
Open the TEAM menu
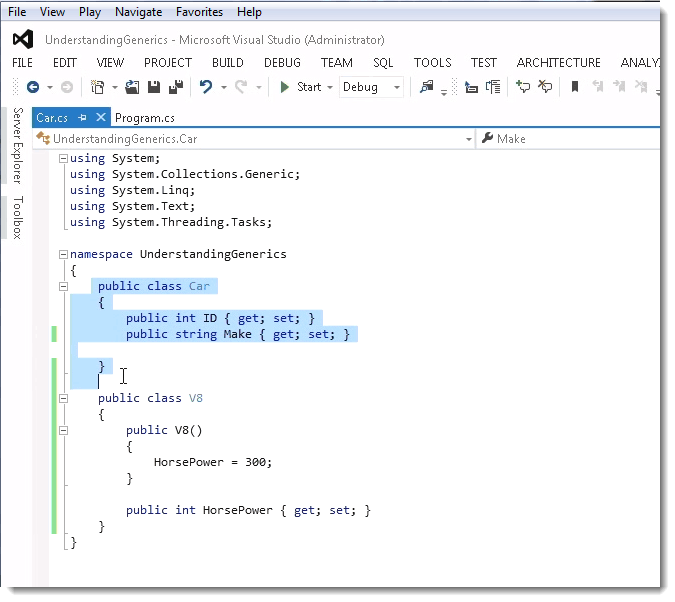[337, 63]
